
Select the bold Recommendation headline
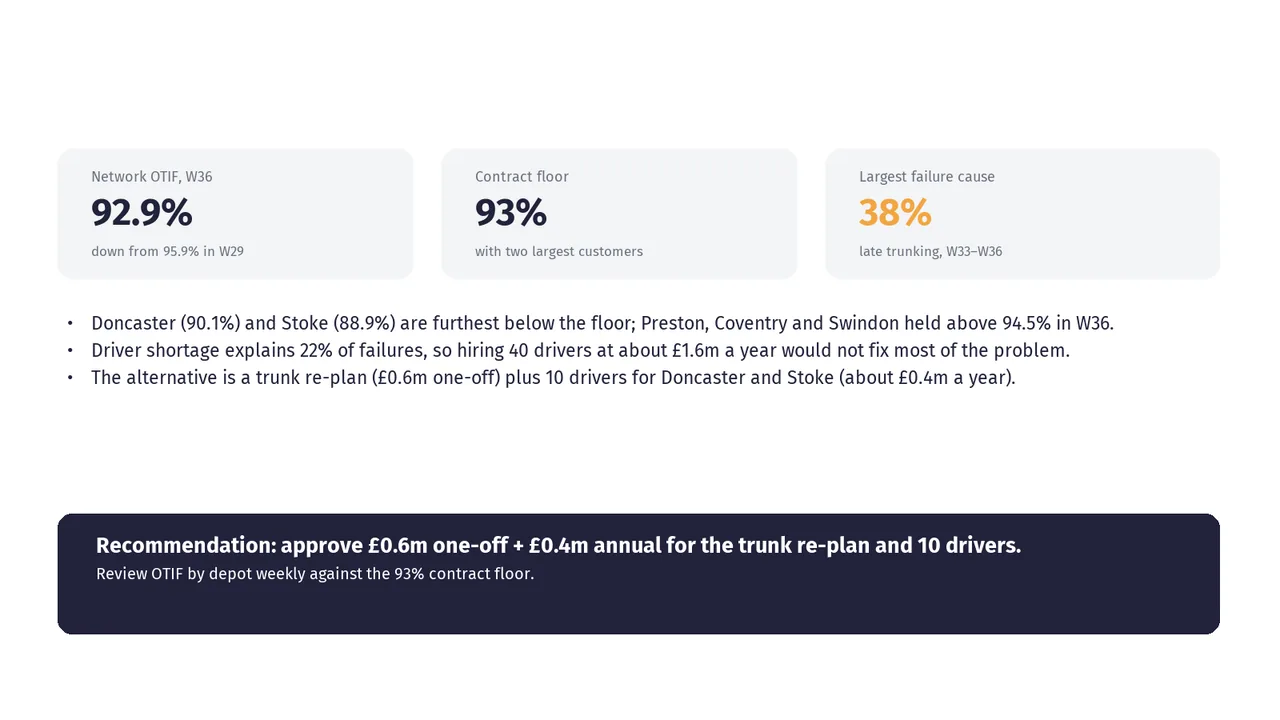(x=558, y=546)
